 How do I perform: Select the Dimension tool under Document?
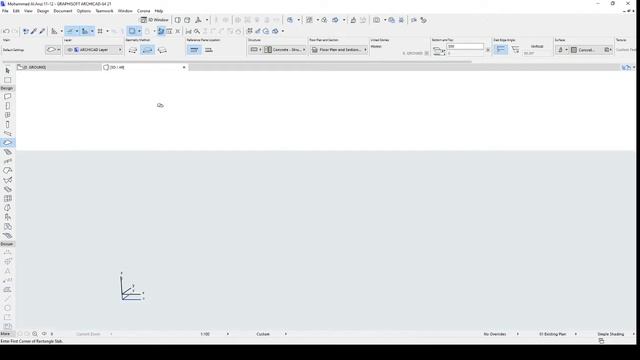[x=7, y=252]
